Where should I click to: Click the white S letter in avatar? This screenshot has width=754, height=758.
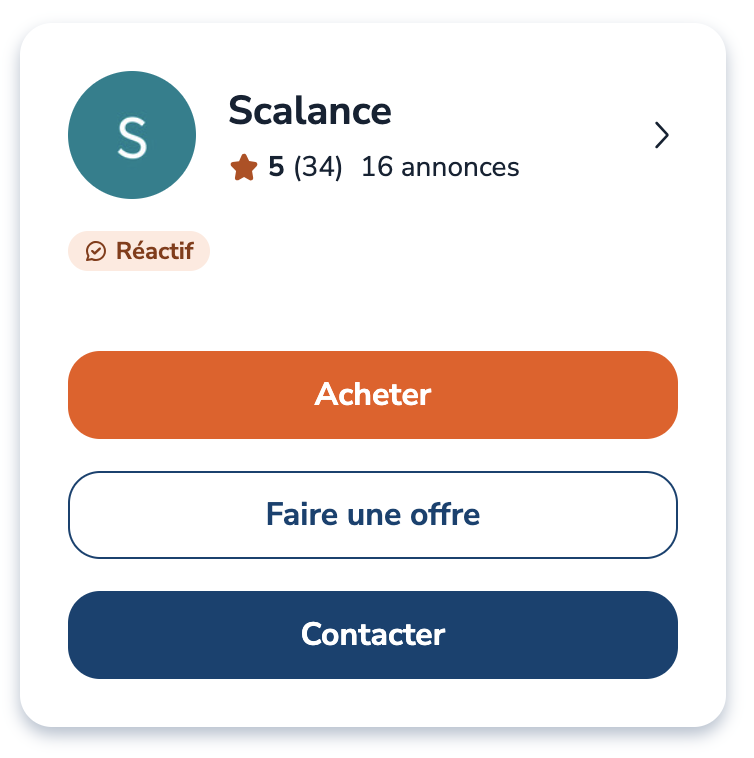coord(132,136)
